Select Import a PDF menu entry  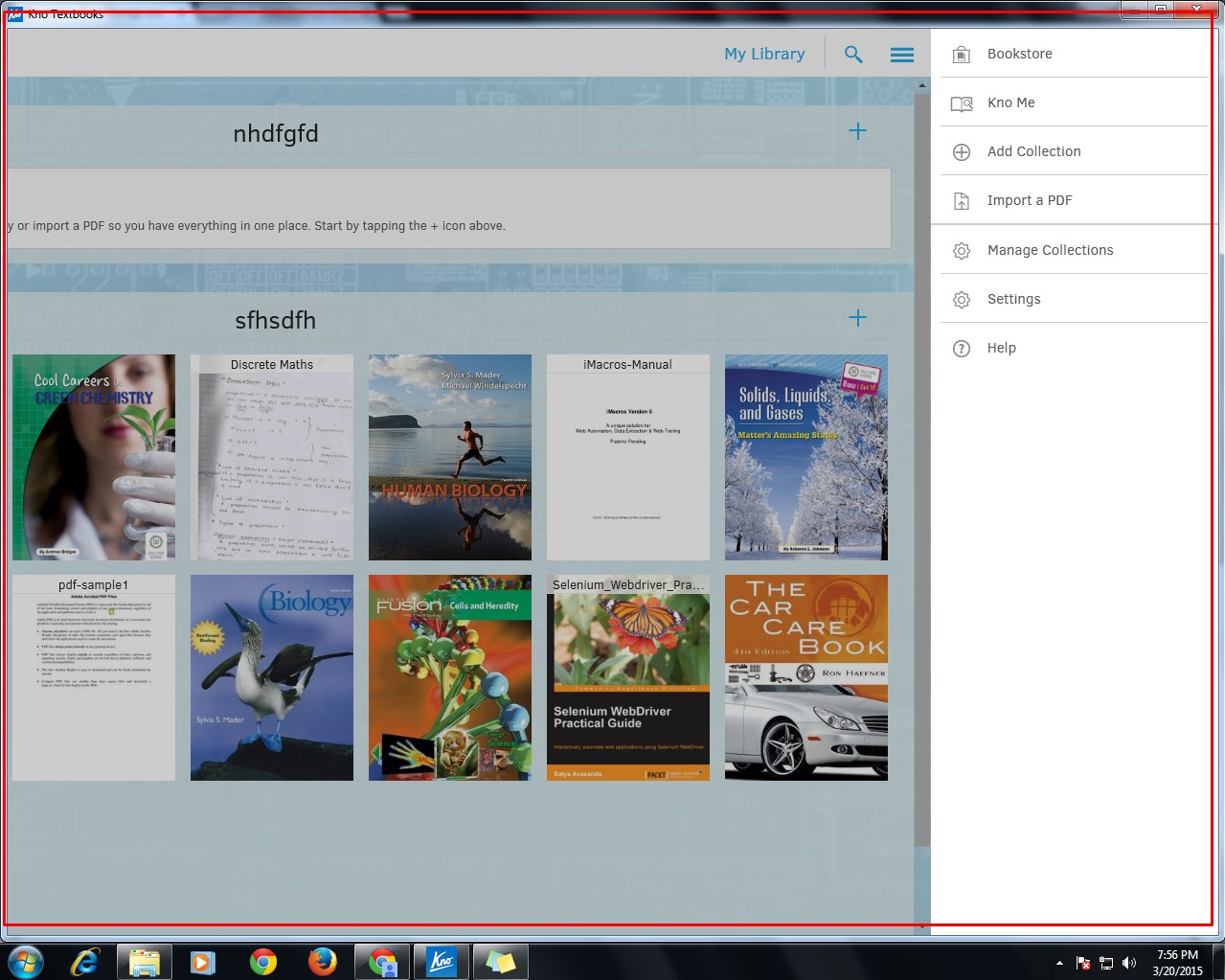1074,200
